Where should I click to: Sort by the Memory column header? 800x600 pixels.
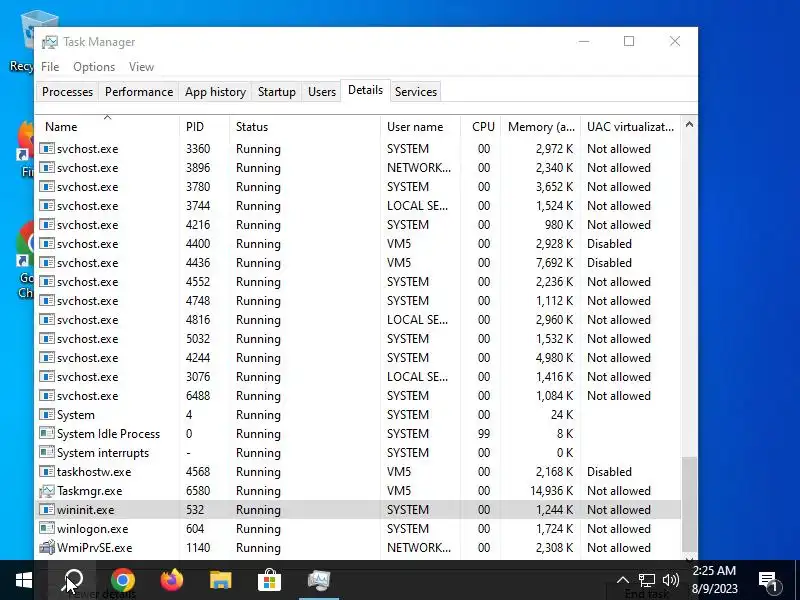541,127
